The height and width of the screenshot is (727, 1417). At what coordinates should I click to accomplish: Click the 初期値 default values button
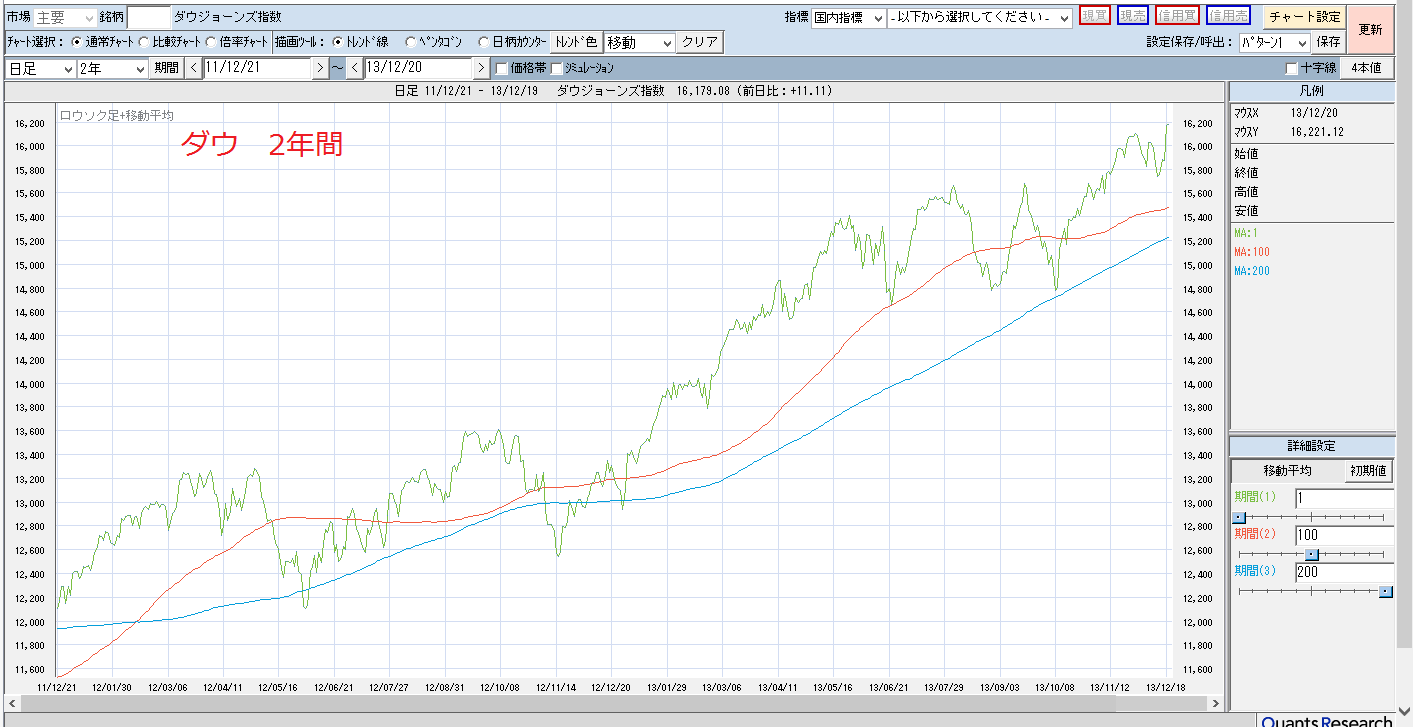1368,471
